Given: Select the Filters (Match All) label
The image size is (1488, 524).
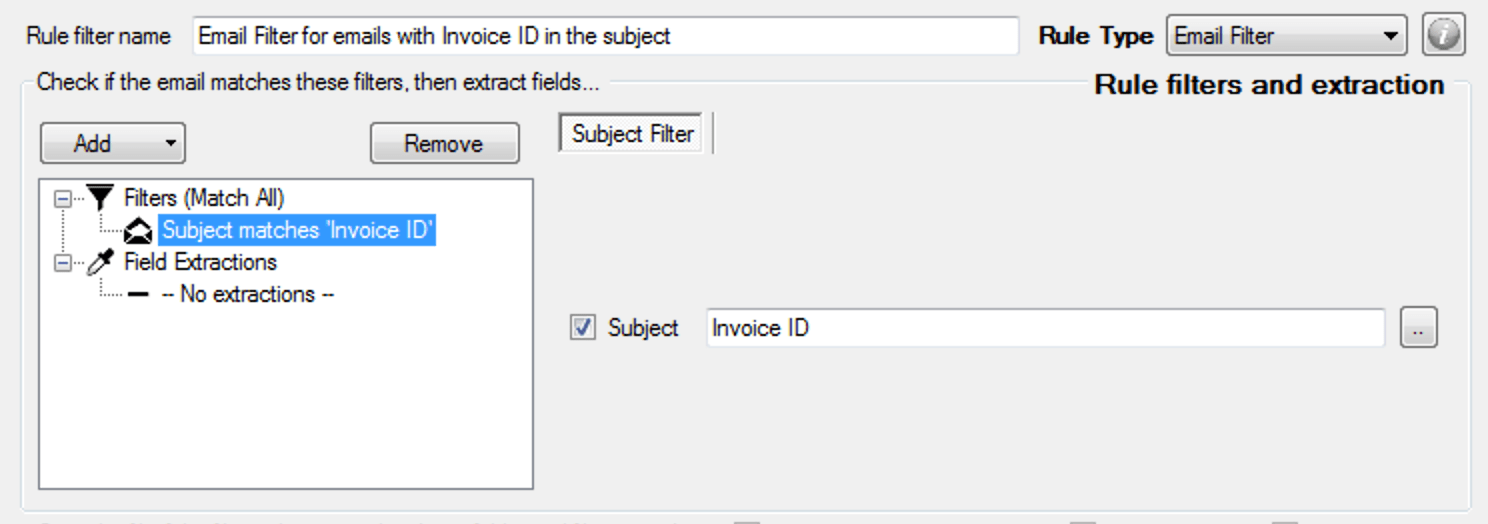Looking at the screenshot, I should coord(204,199).
